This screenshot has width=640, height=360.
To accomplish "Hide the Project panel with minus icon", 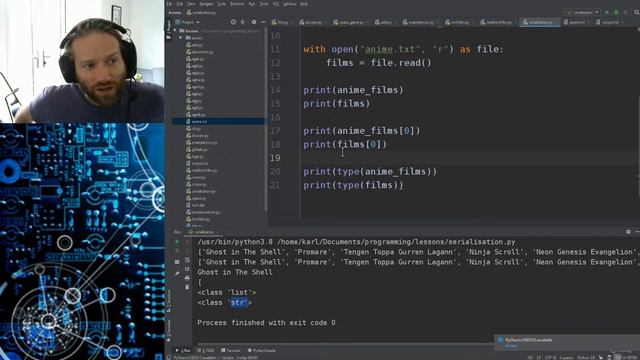I will pyautogui.click(x=263, y=22).
